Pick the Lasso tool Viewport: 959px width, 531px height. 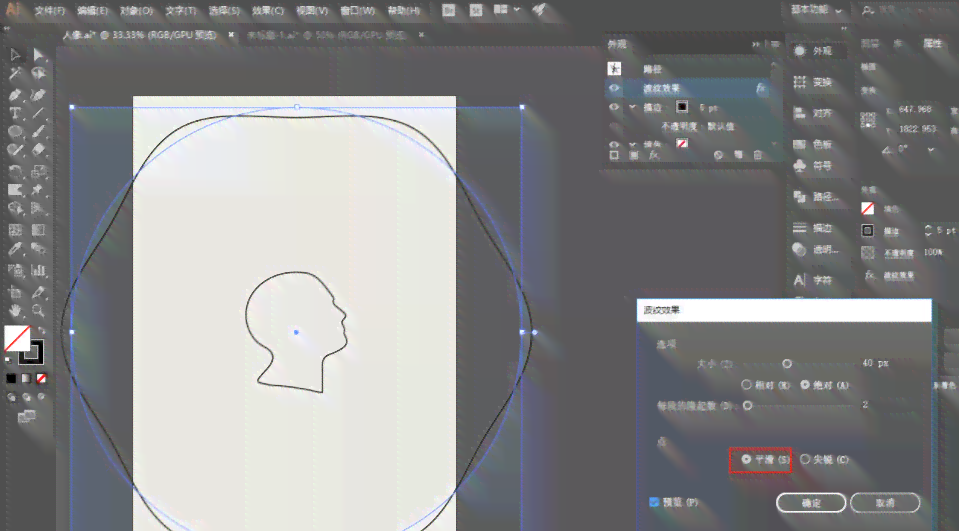pyautogui.click(x=39, y=74)
